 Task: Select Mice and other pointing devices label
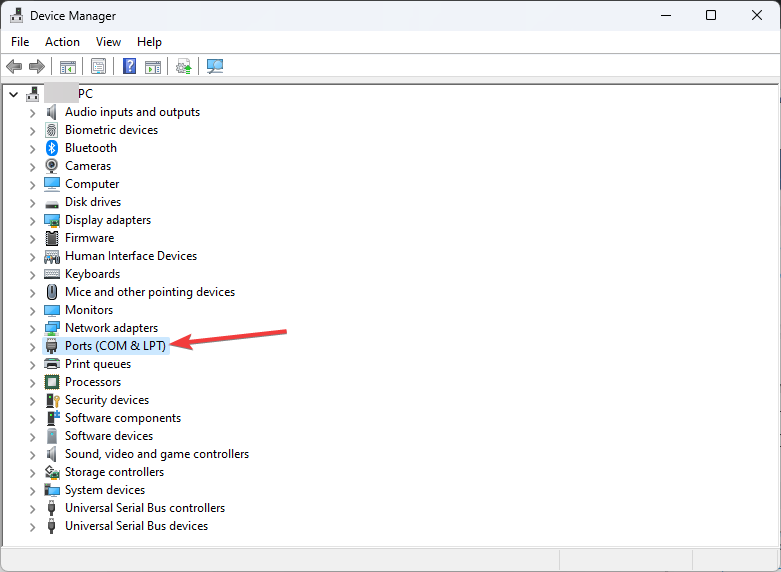coord(150,292)
